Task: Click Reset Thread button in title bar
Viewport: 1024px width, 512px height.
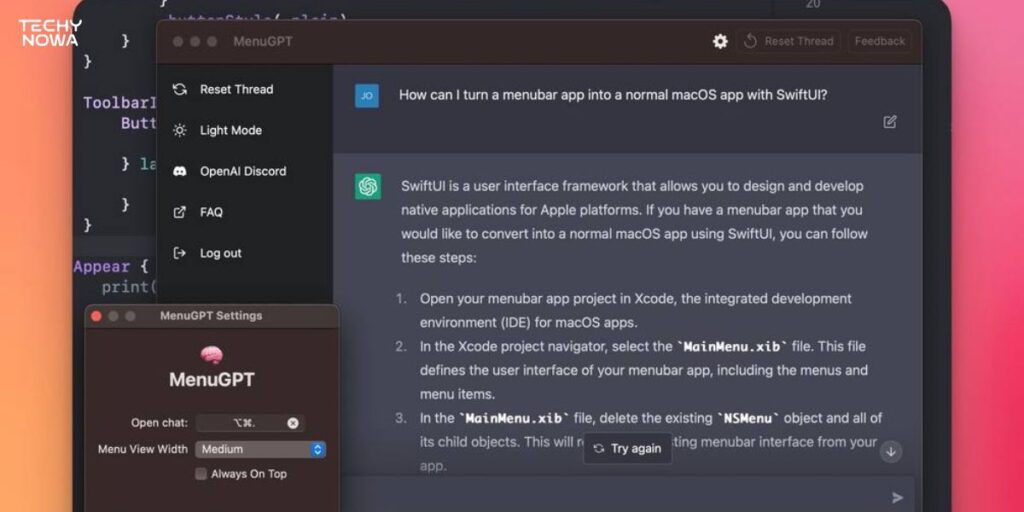Action: [x=788, y=41]
